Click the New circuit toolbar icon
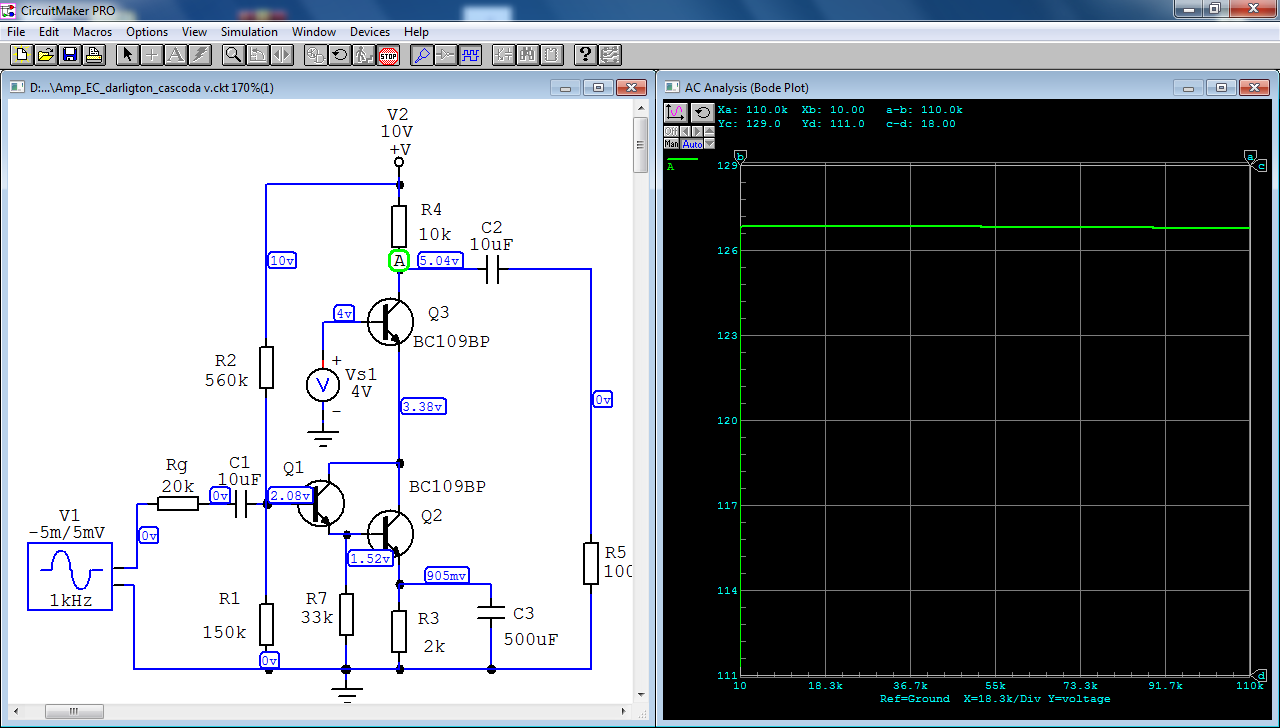1280x728 pixels. tap(21, 55)
